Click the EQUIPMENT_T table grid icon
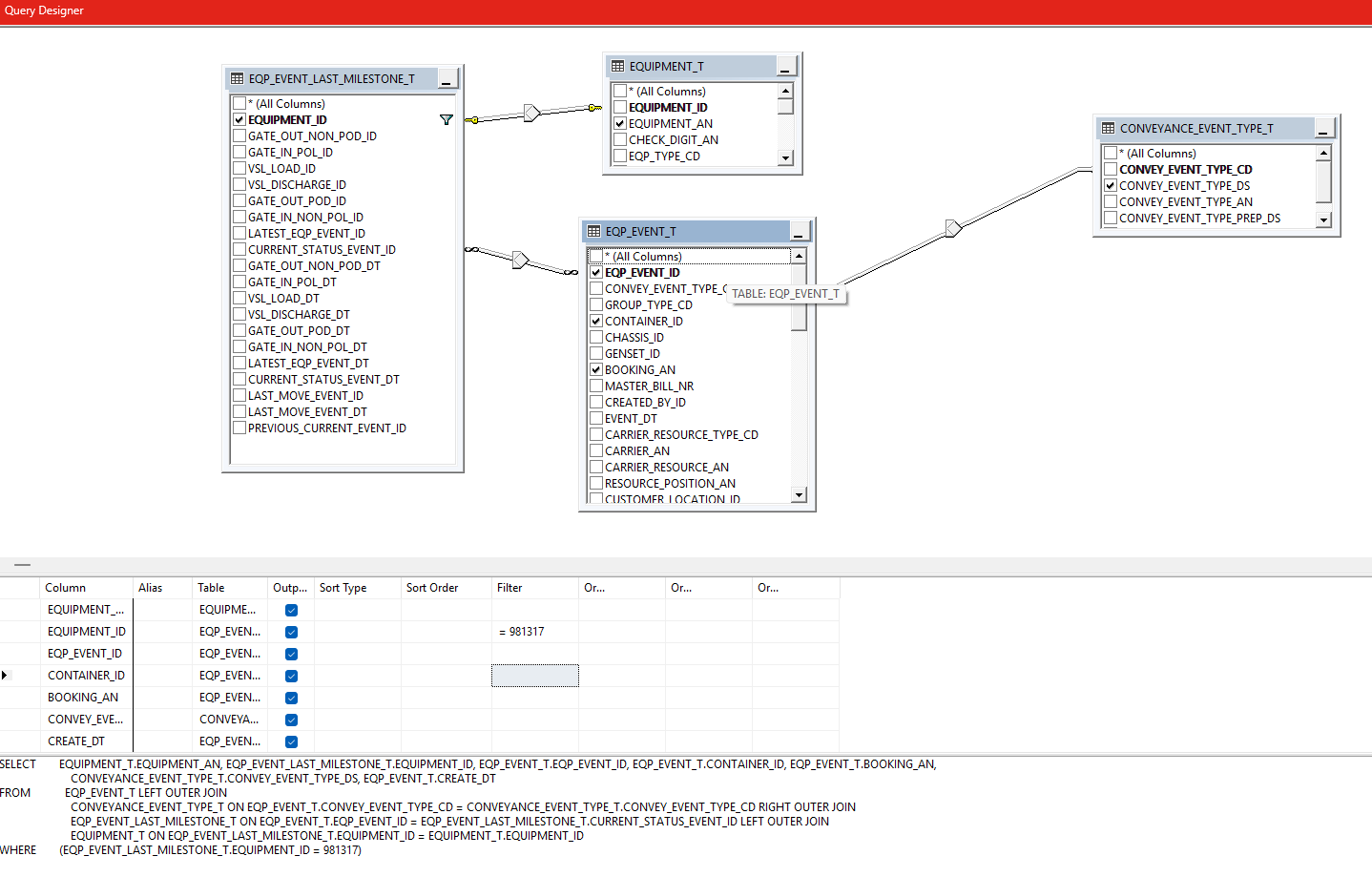Screen dimensions: 1372x877 click(617, 67)
